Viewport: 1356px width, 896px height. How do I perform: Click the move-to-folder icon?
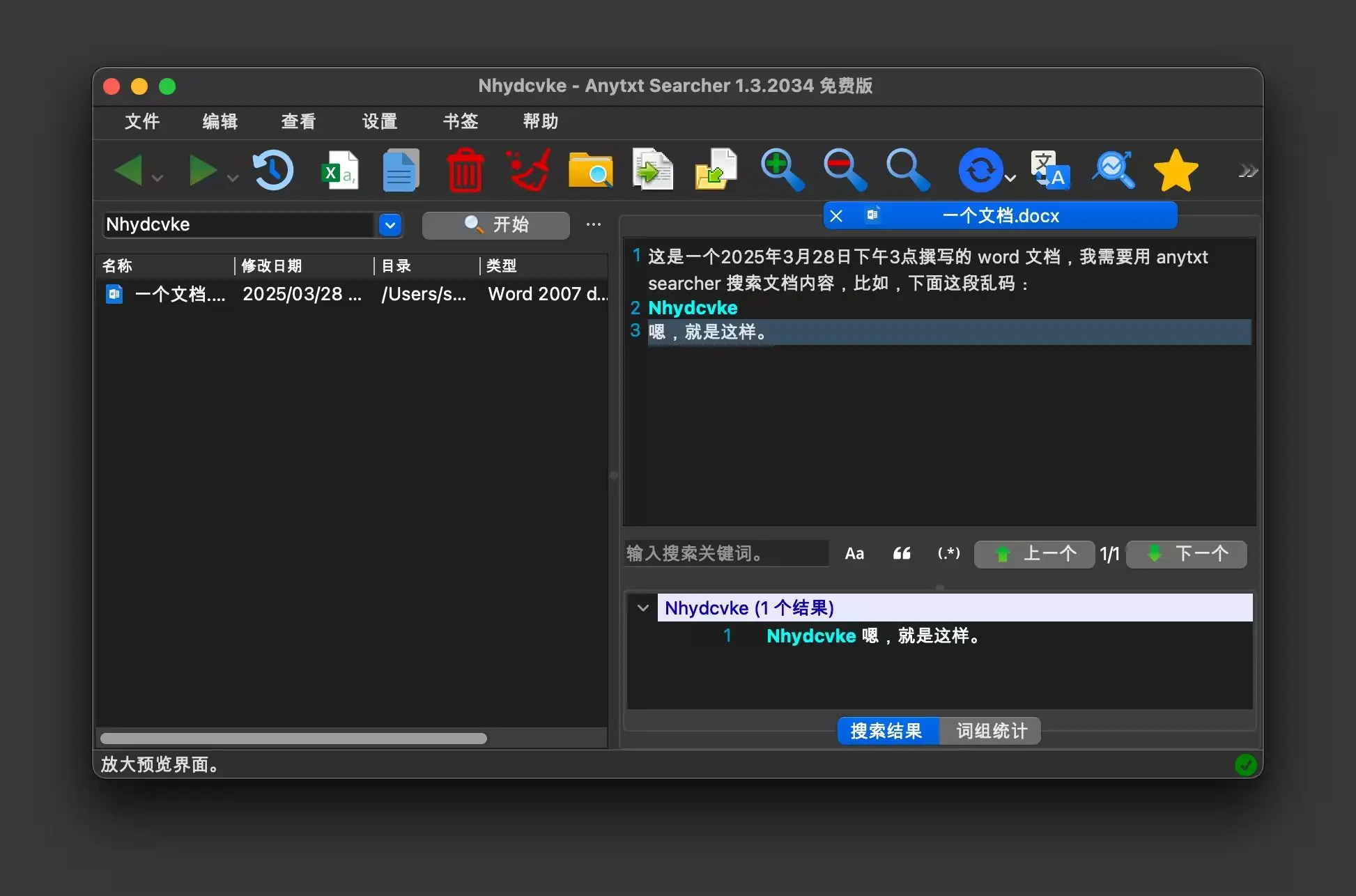coord(716,169)
